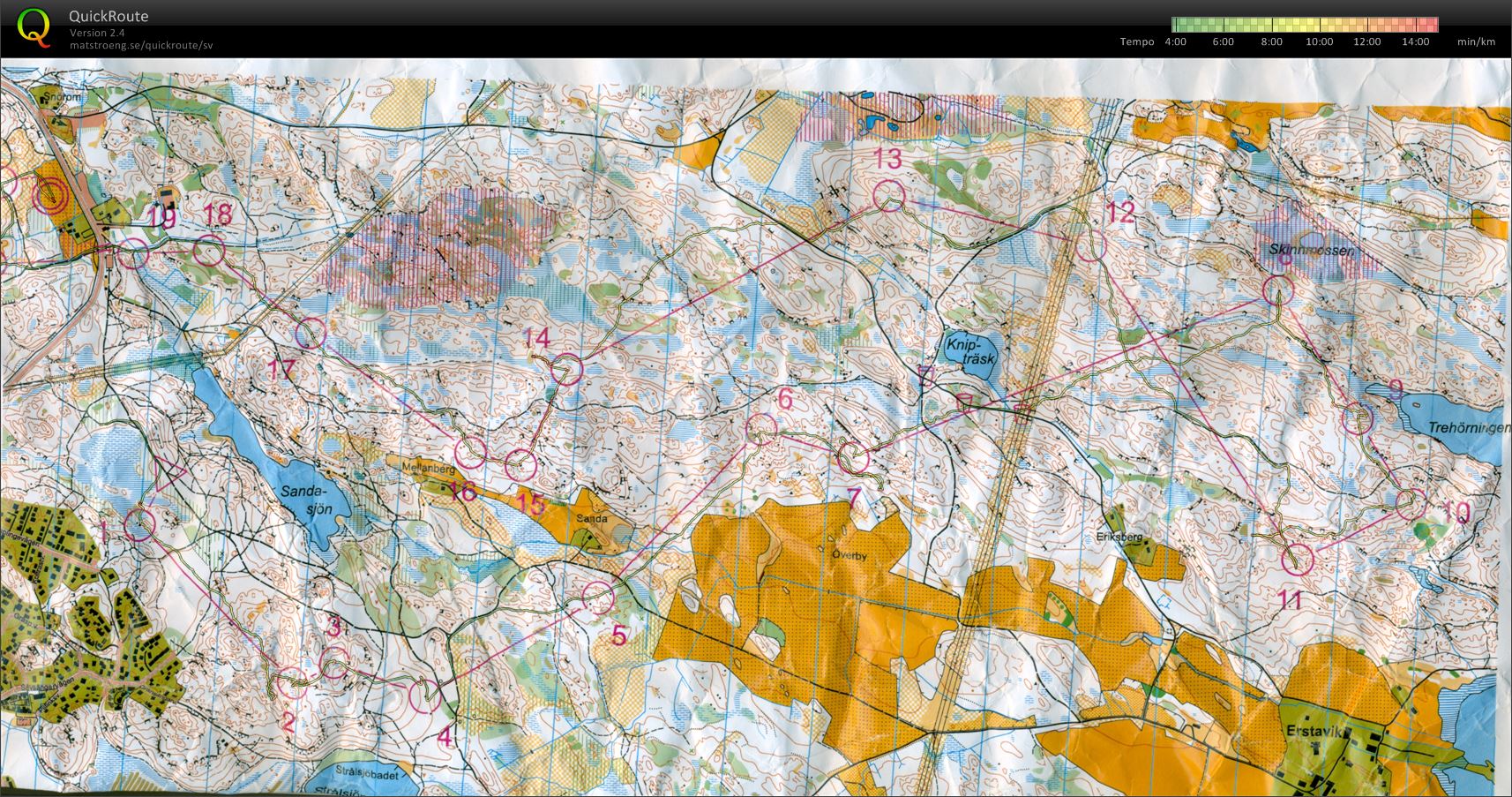Click control circle number 6
Viewport: 1512px width, 797px height.
click(761, 430)
